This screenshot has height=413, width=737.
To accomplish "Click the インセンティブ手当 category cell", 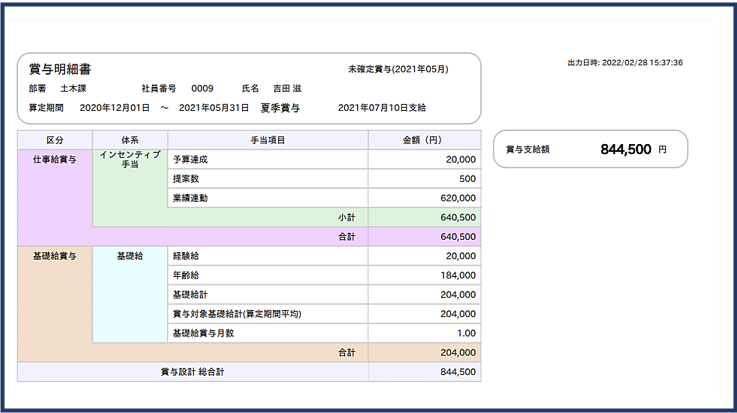I will pyautogui.click(x=129, y=160).
